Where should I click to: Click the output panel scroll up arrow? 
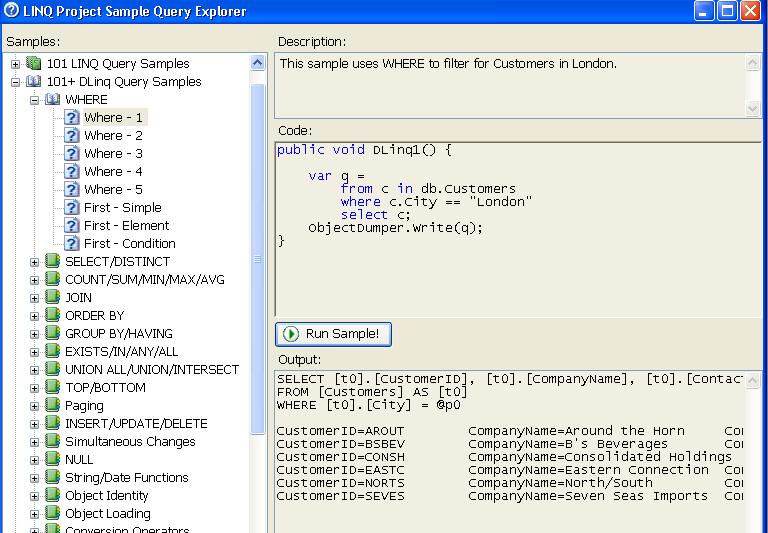(753, 380)
